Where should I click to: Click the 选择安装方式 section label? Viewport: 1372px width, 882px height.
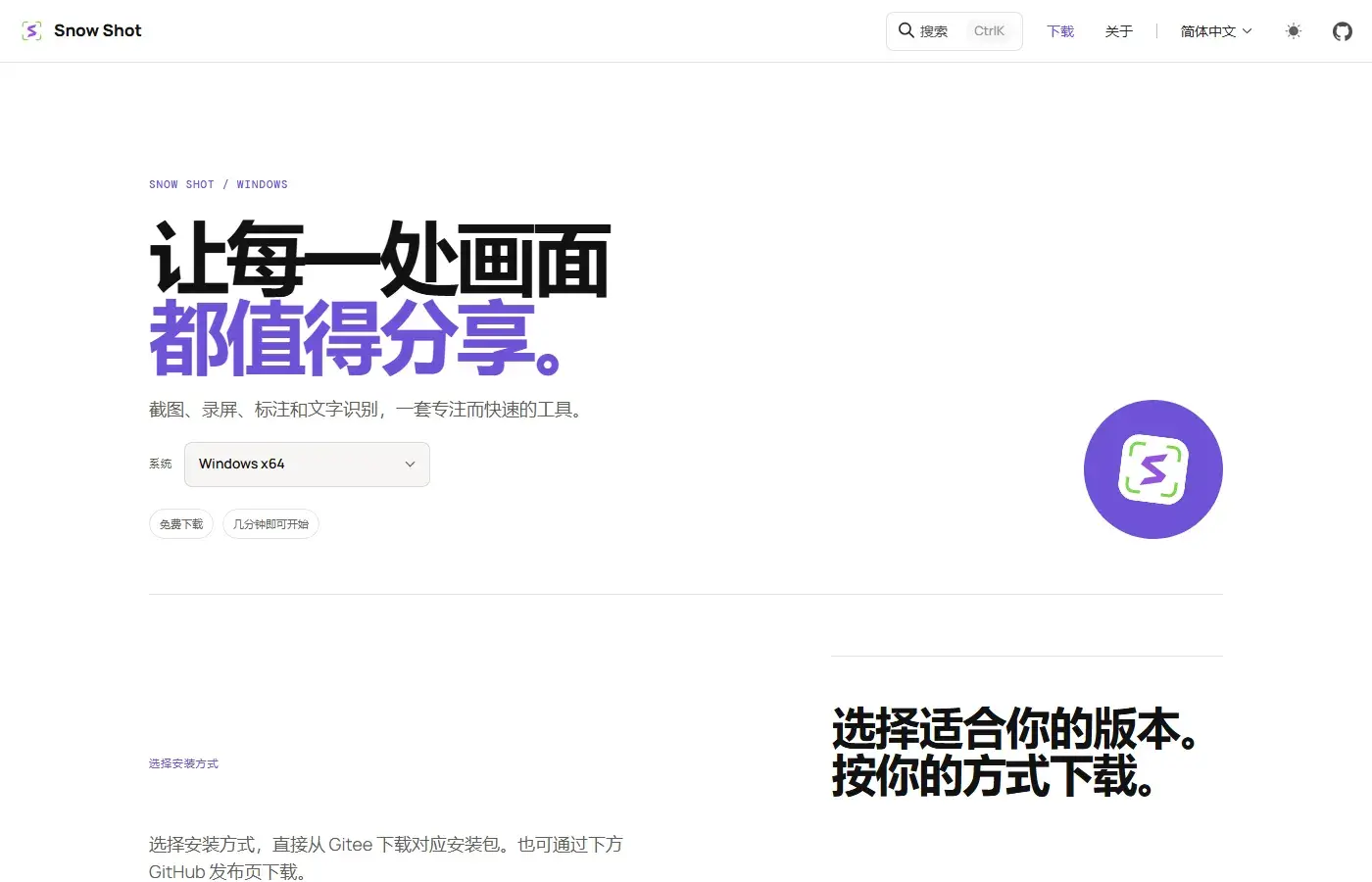click(183, 763)
